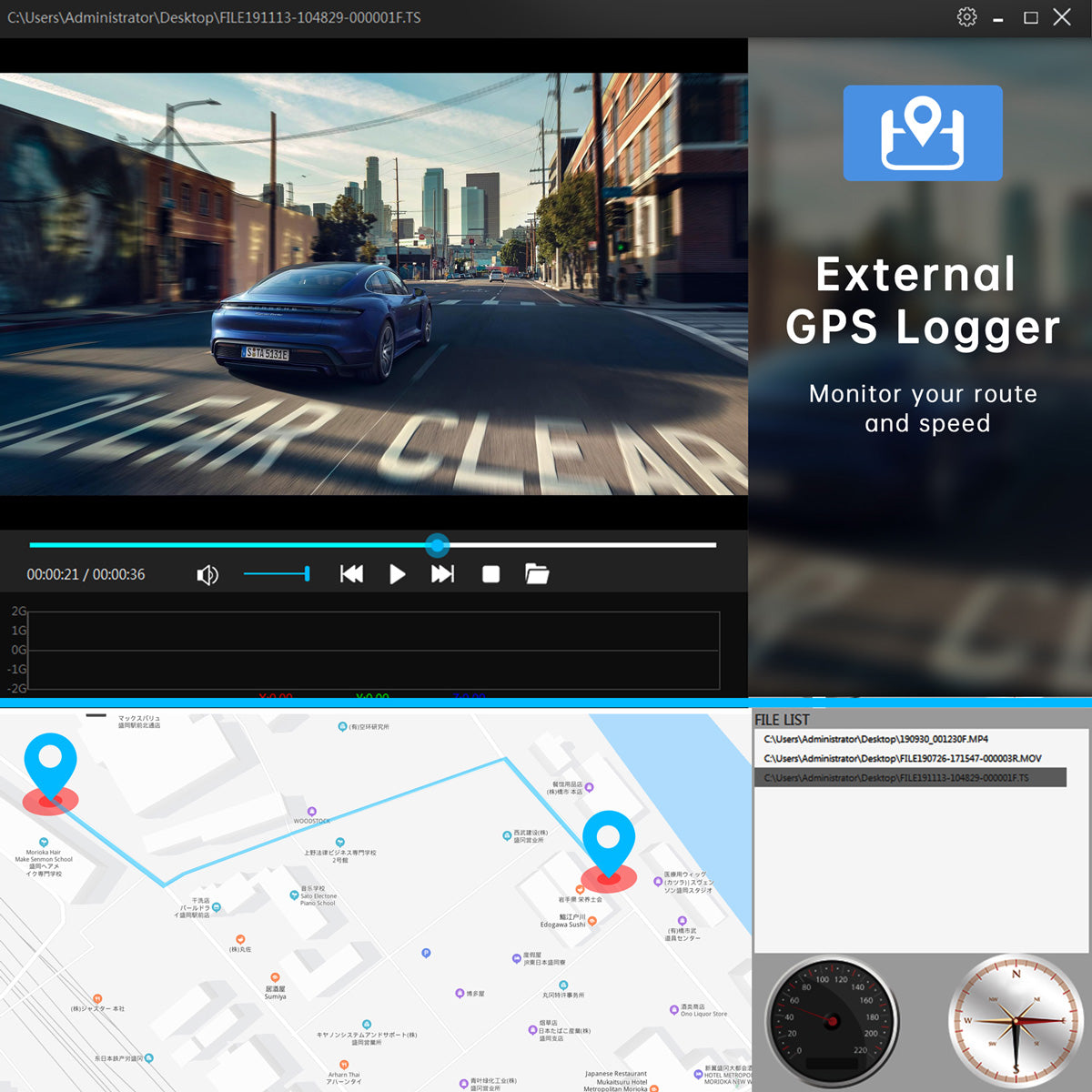Open the settings gear in title bar
Screen dimensions: 1092x1092
(966, 17)
